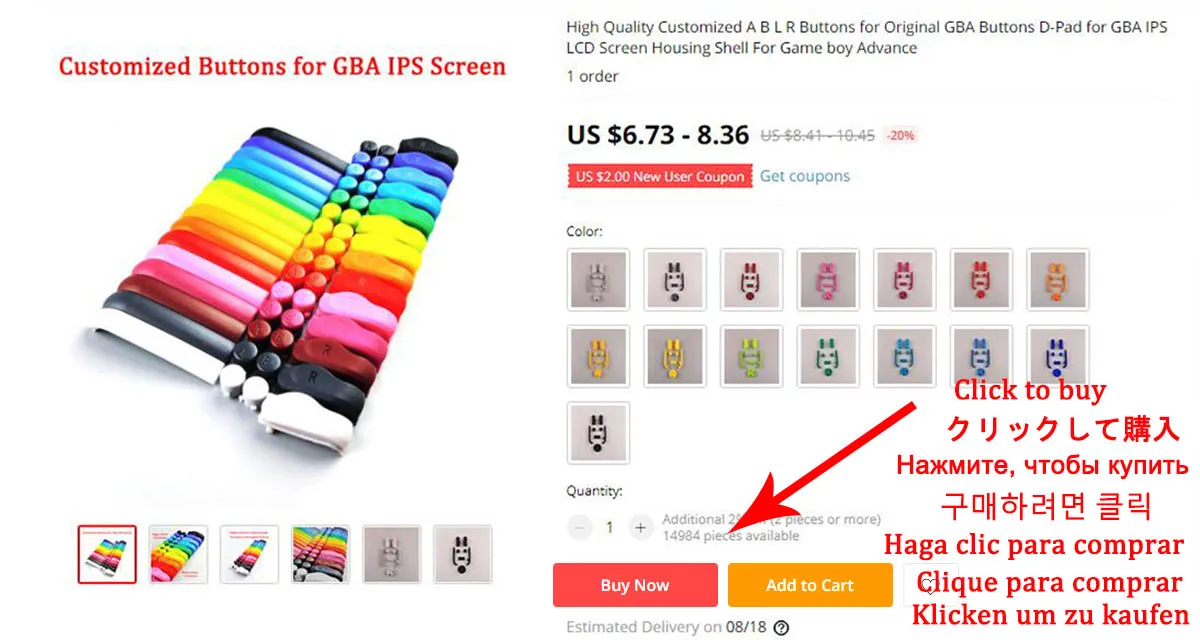The image size is (1200, 640).
Task: Select the first highlighted gallery thumbnail
Action: tap(107, 554)
